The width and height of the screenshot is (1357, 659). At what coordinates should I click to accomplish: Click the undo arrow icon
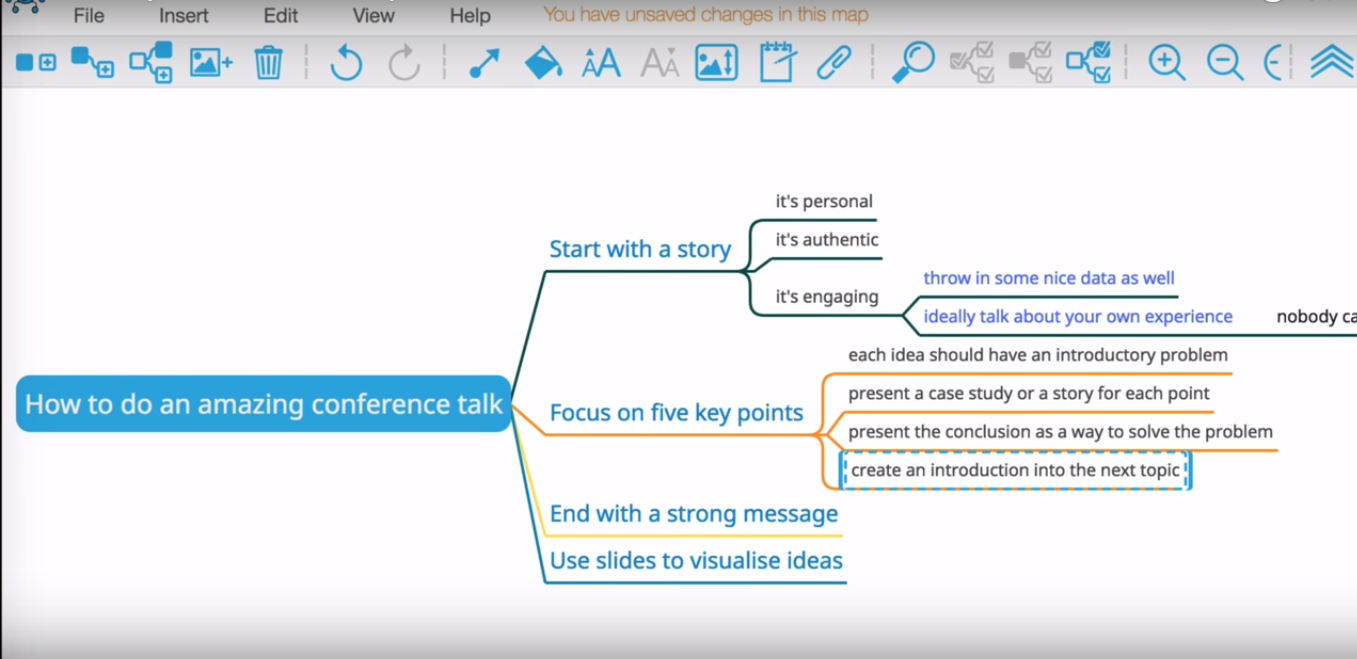click(x=346, y=63)
